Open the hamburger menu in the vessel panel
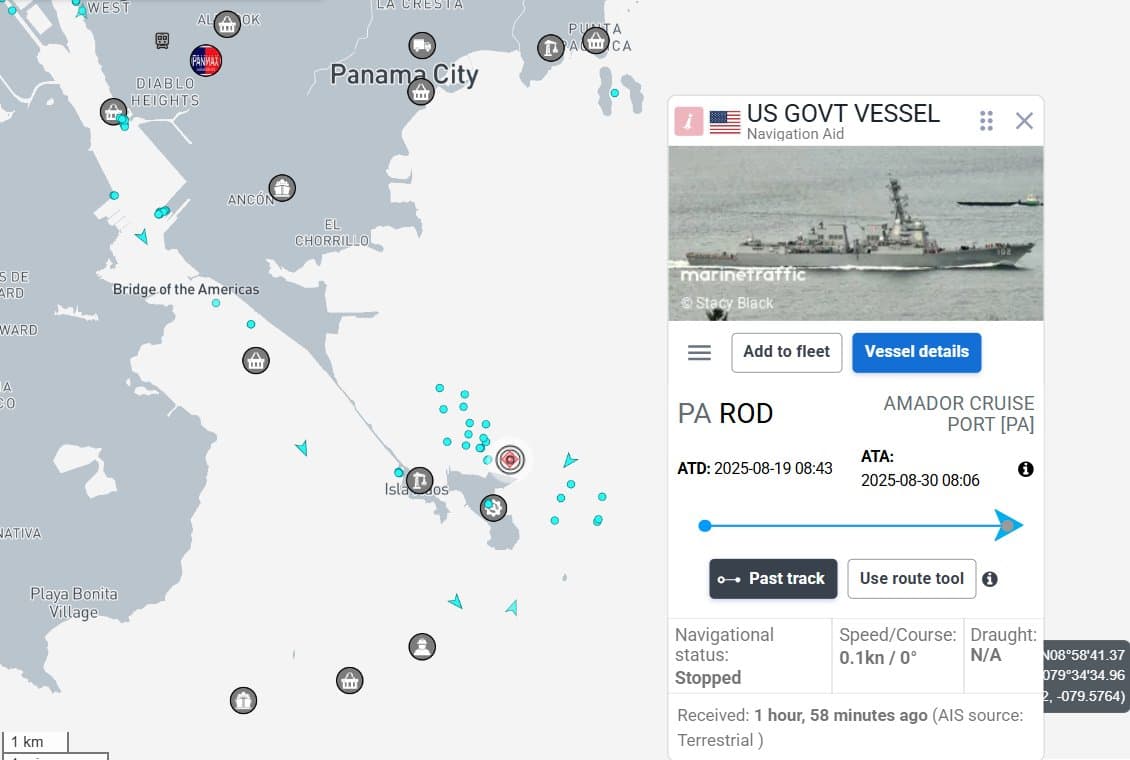Image resolution: width=1130 pixels, height=760 pixels. pyautogui.click(x=699, y=352)
